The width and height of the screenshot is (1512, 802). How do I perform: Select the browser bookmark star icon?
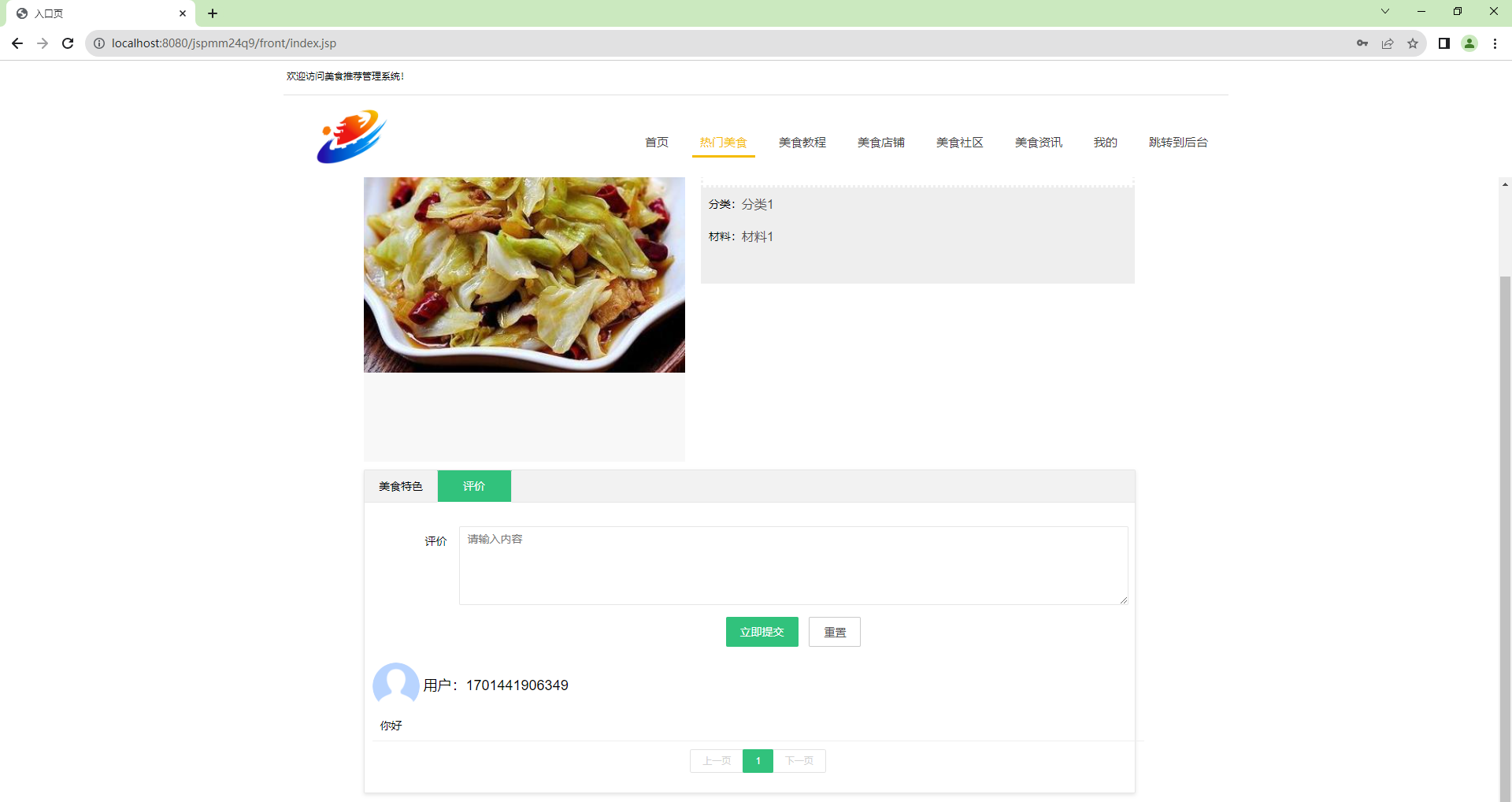tap(1413, 43)
